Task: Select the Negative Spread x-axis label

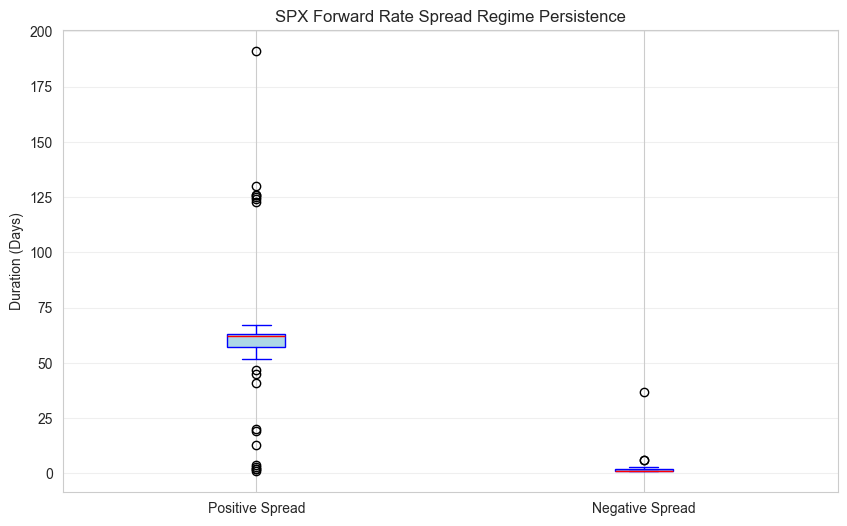Action: tap(643, 508)
